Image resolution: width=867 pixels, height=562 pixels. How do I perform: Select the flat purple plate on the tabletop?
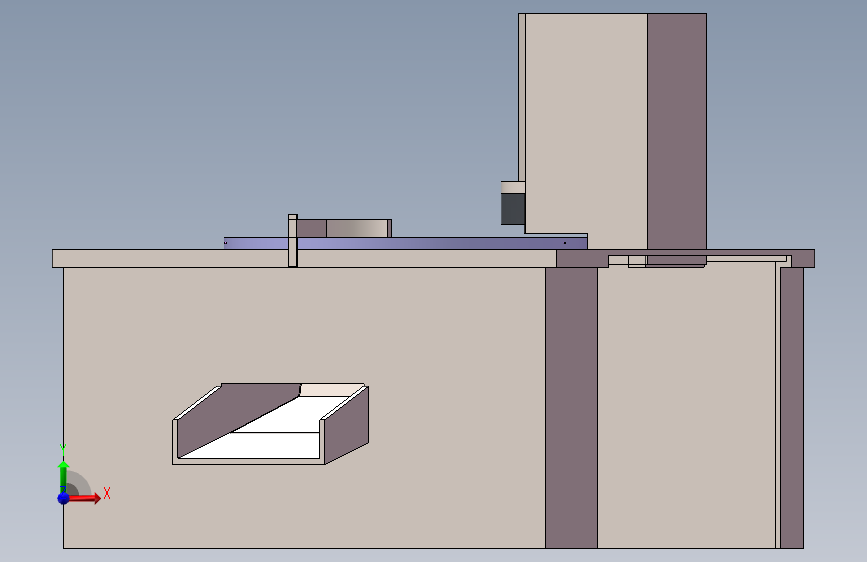[x=405, y=243]
